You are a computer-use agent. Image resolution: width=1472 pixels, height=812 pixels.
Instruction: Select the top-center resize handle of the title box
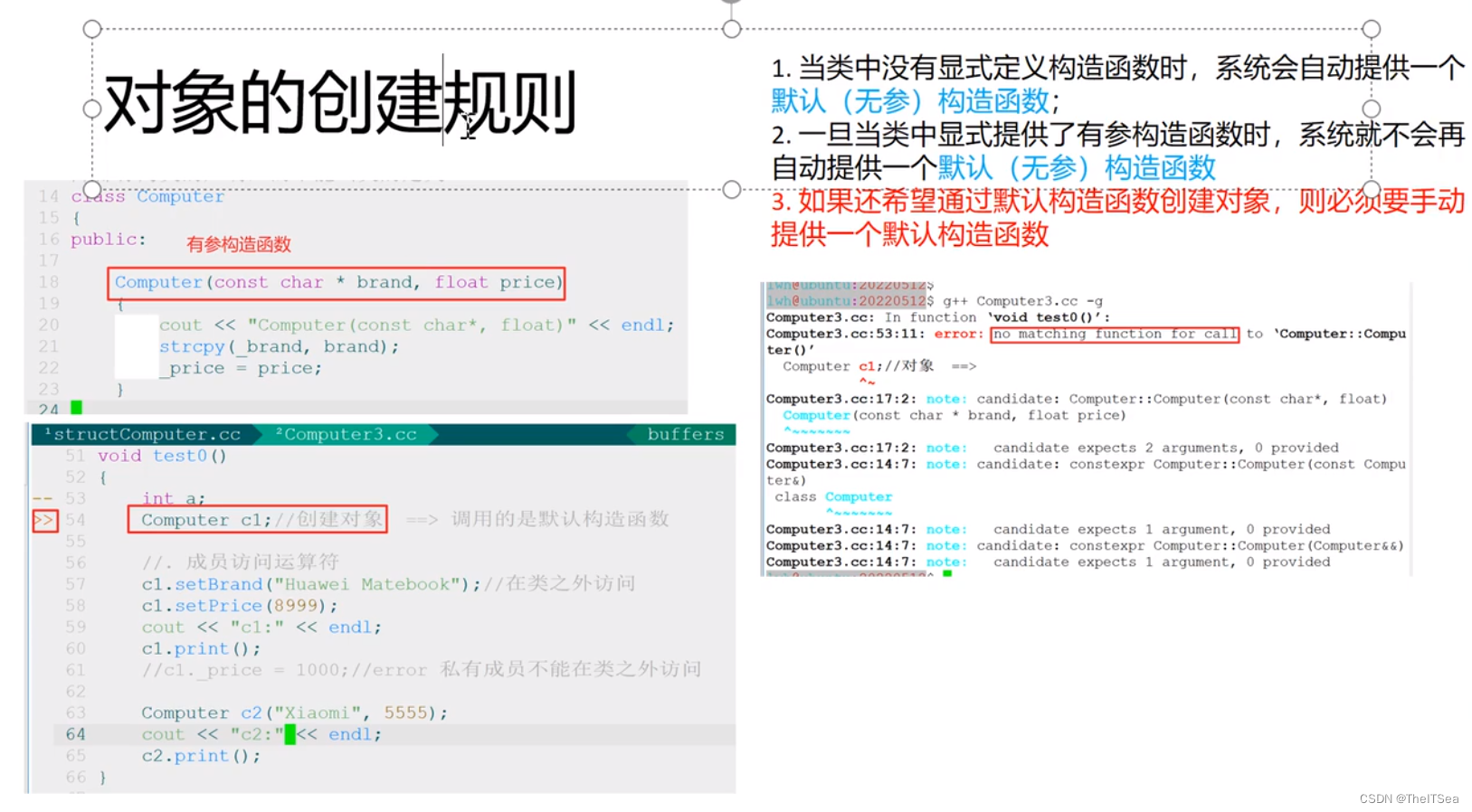[x=732, y=29]
